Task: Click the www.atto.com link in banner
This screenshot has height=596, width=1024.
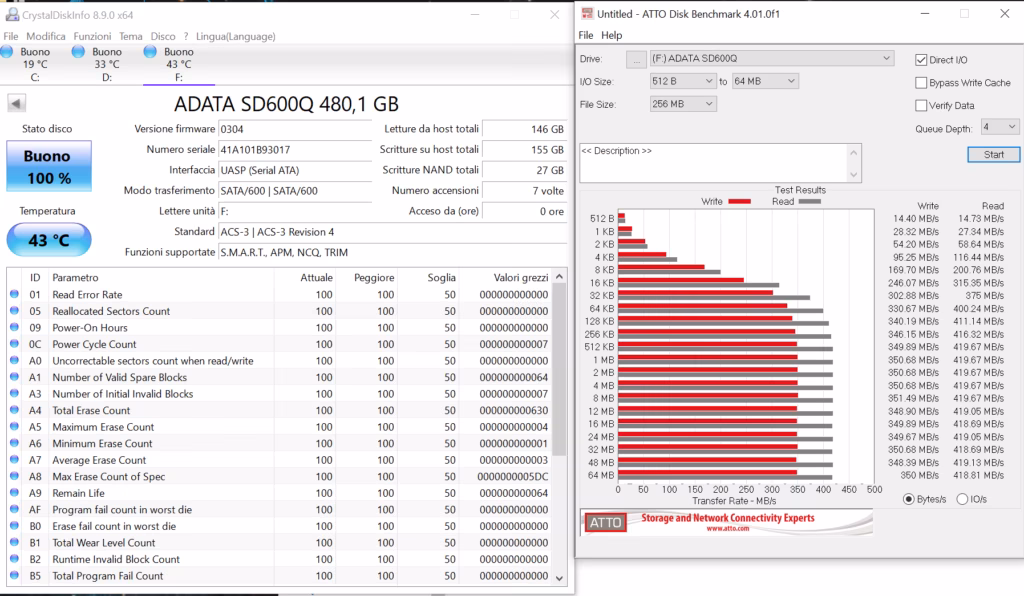Action: 728,529
